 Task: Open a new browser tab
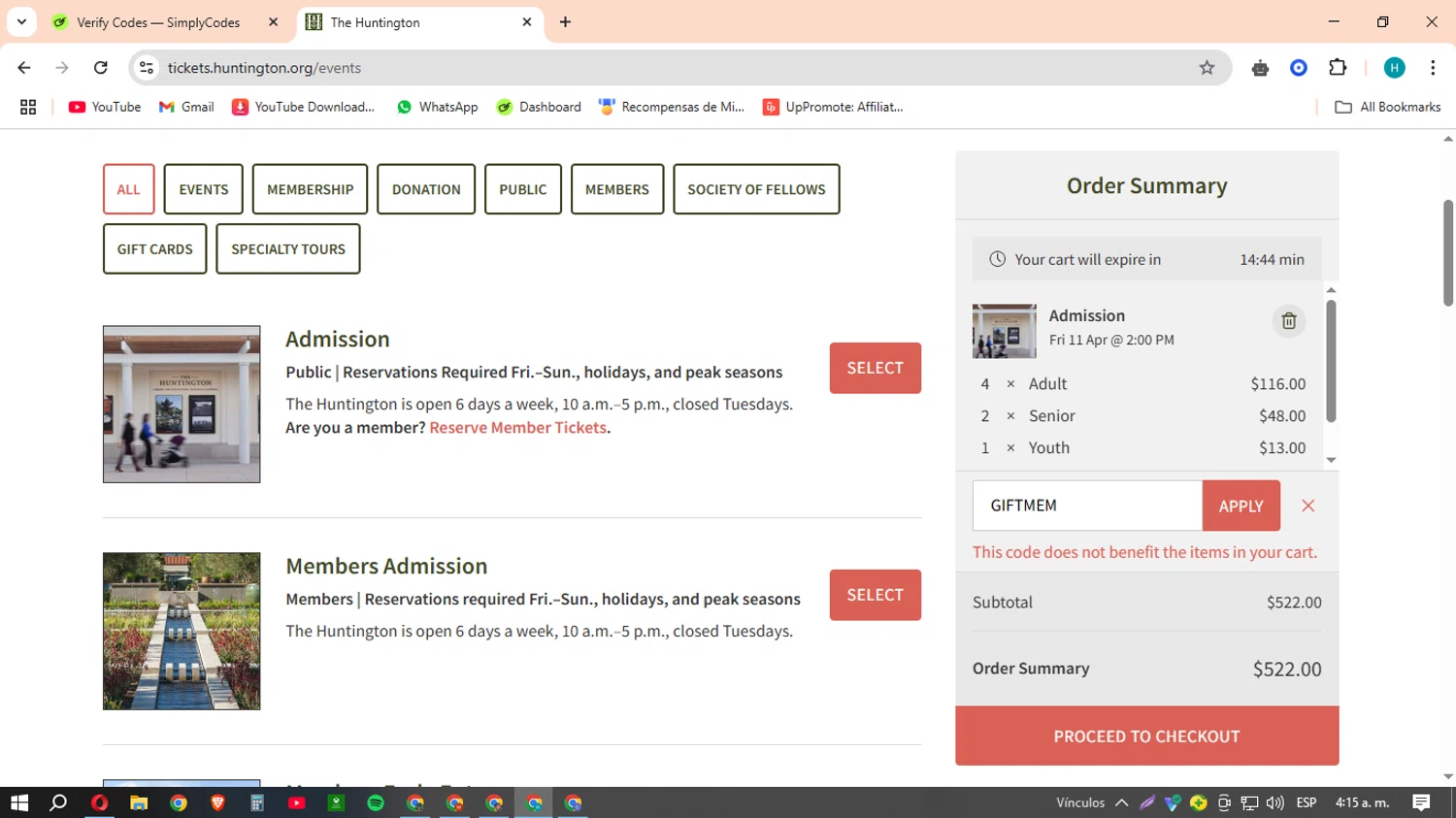pyautogui.click(x=565, y=21)
